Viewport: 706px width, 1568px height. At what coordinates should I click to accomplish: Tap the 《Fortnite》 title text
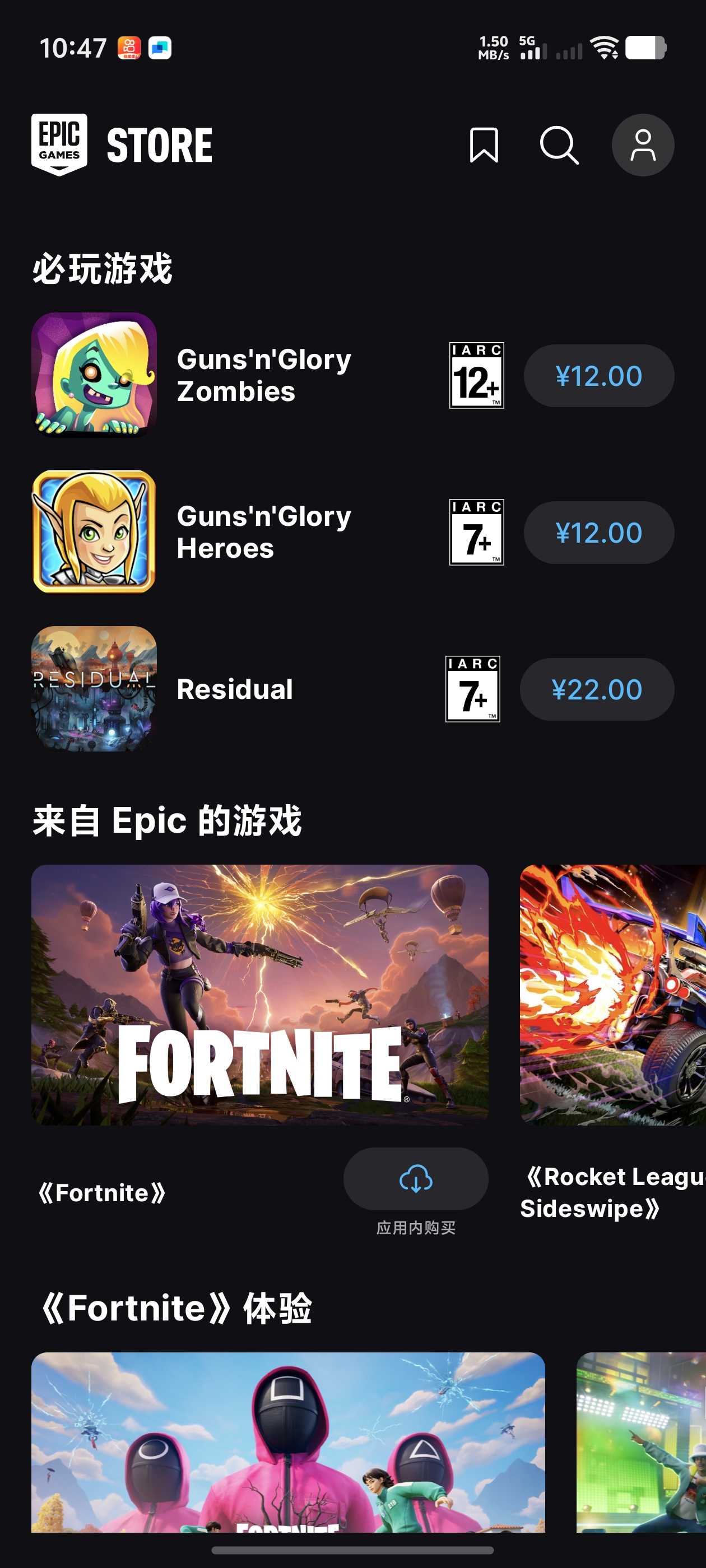click(102, 1192)
